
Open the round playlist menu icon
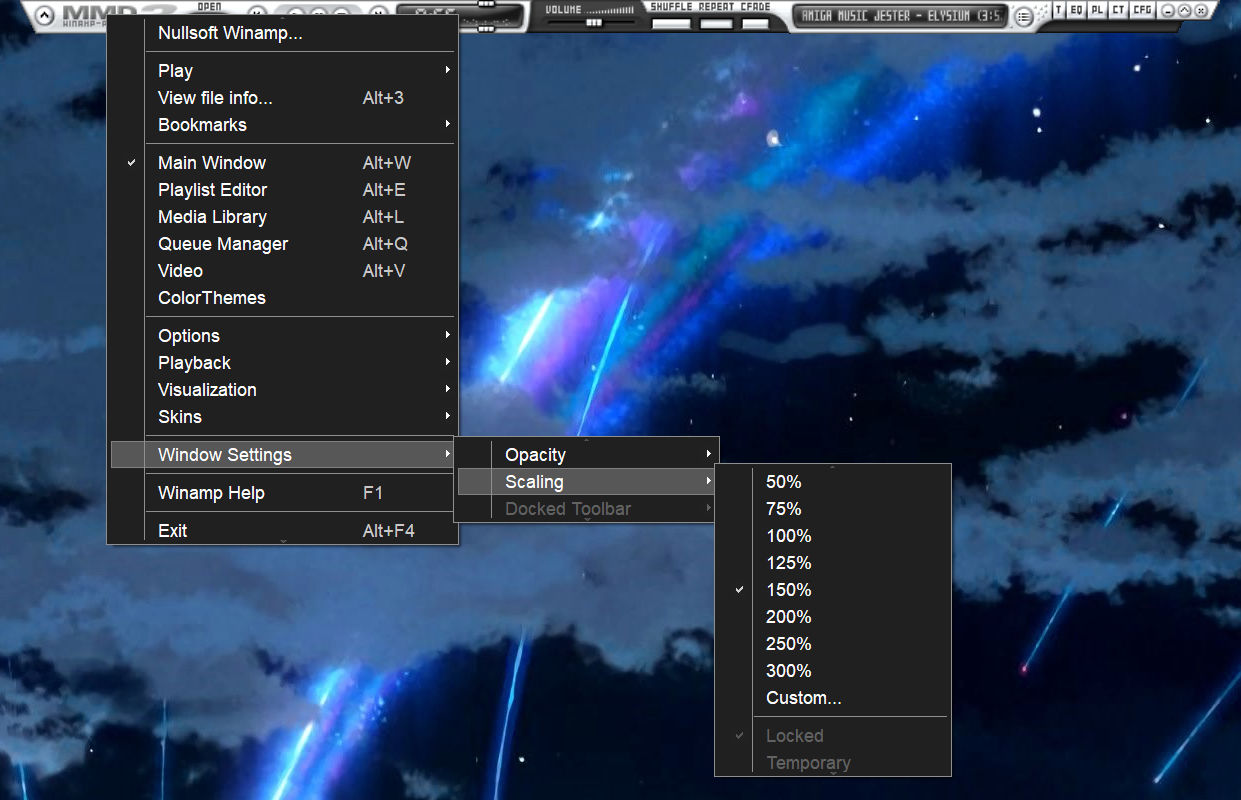[x=1023, y=16]
